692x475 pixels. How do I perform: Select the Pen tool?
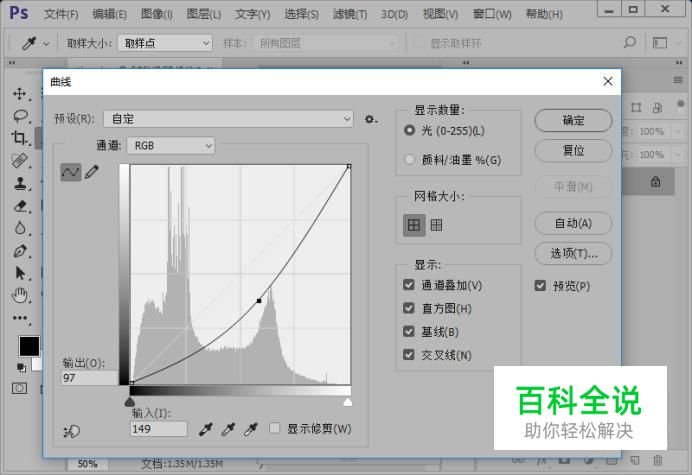point(20,251)
